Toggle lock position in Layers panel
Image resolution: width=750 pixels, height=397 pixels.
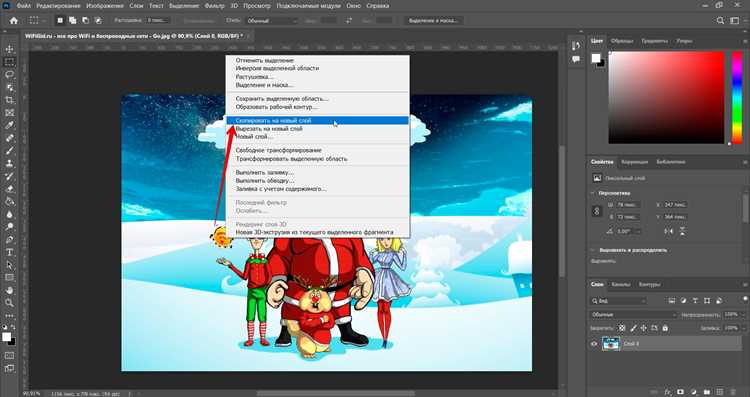643,328
